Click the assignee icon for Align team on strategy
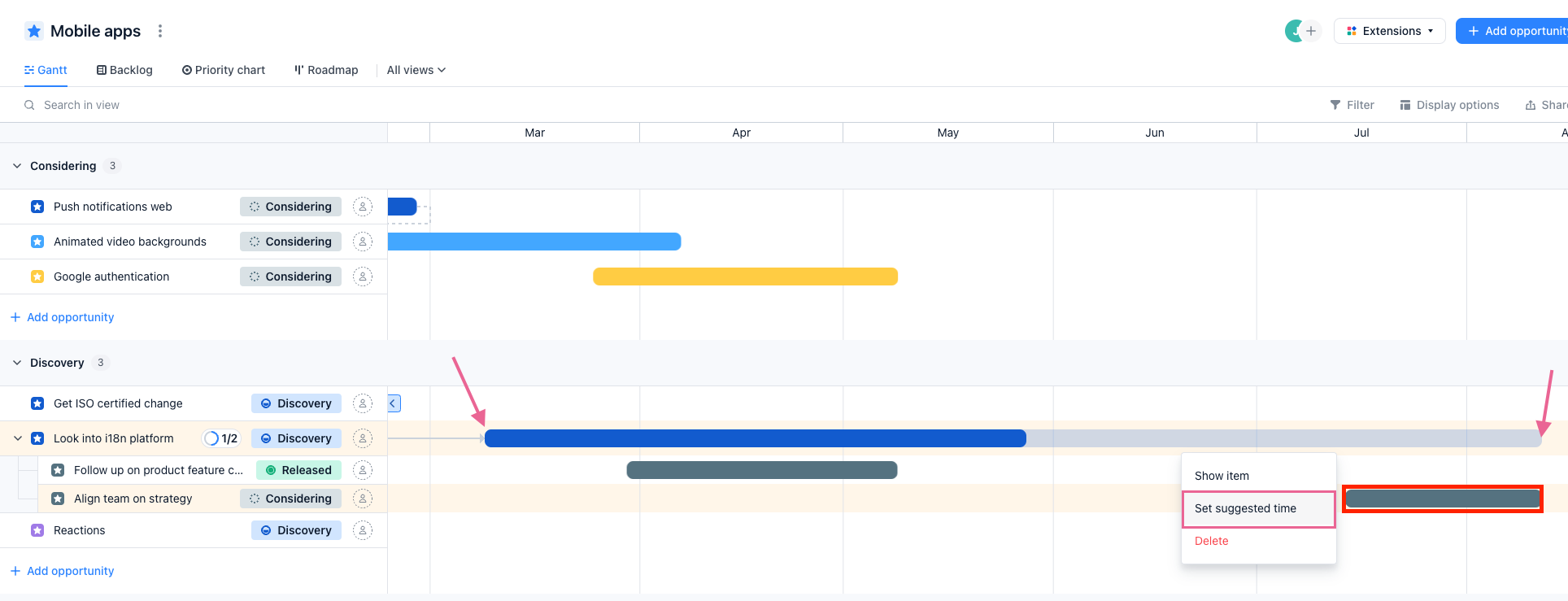The width and height of the screenshot is (1568, 601). pos(363,499)
